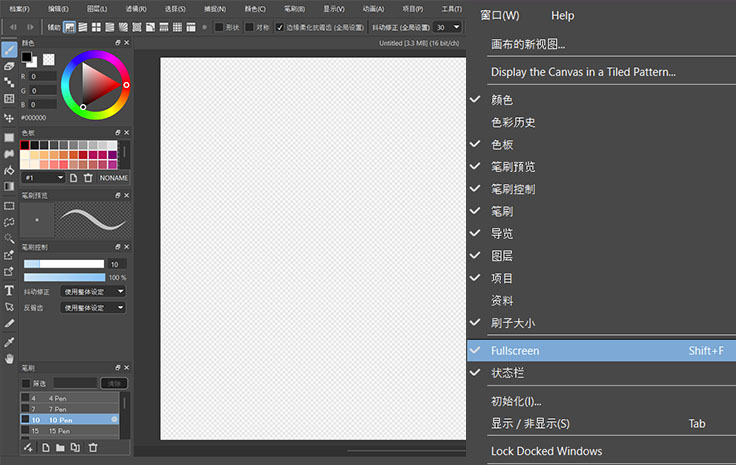Click the redo arrow in toolbar
This screenshot has height=465, width=736.
point(30,27)
